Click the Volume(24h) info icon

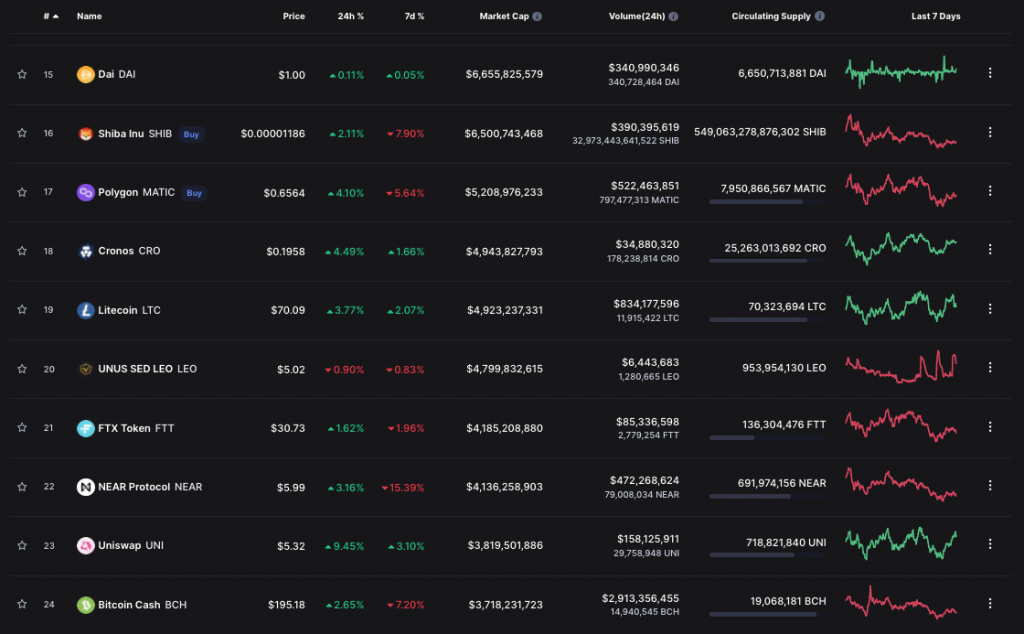[673, 16]
